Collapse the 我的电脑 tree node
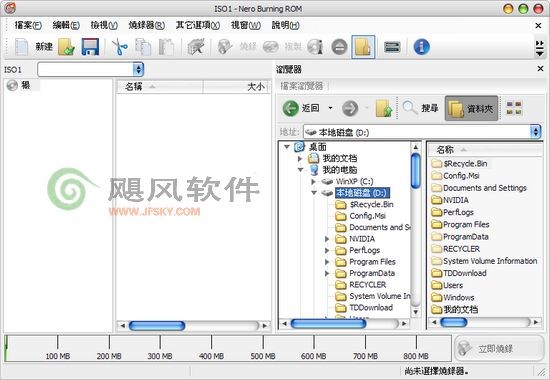550x380 pixels. click(301, 170)
